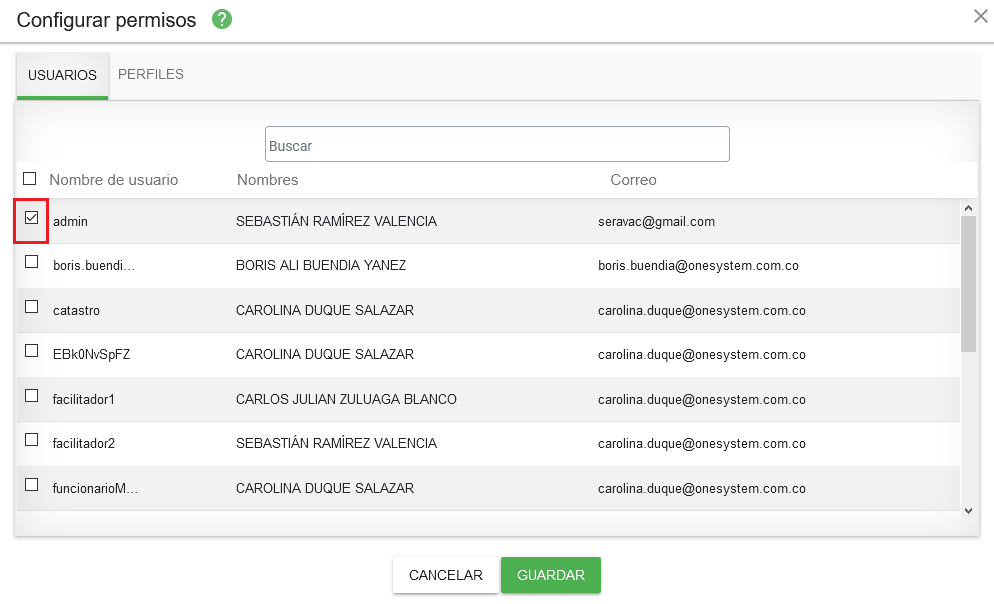The image size is (994, 604).
Task: Select the funcionarioM user checkbox
Action: pos(32,485)
